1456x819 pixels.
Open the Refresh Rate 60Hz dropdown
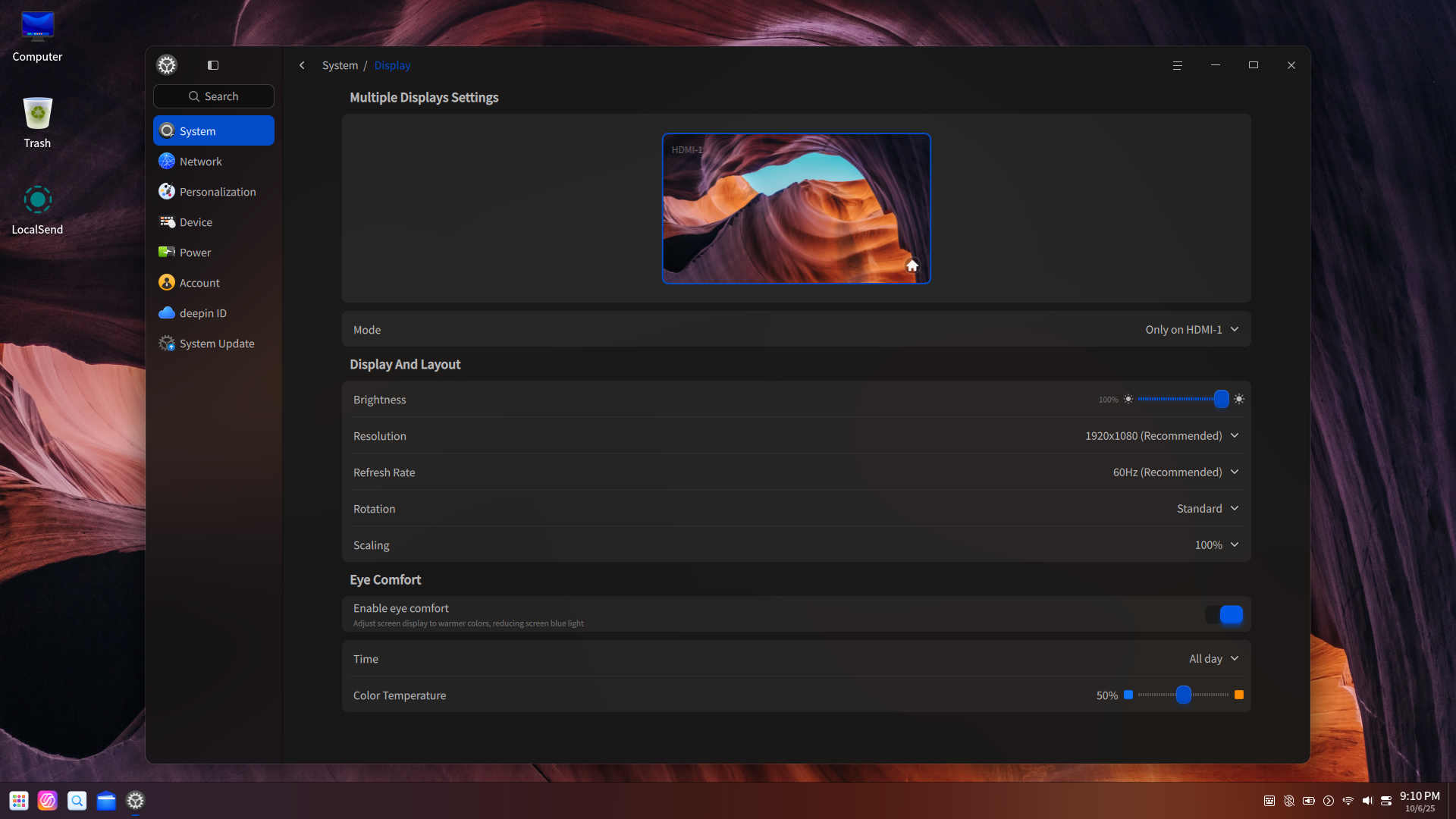tap(1175, 472)
